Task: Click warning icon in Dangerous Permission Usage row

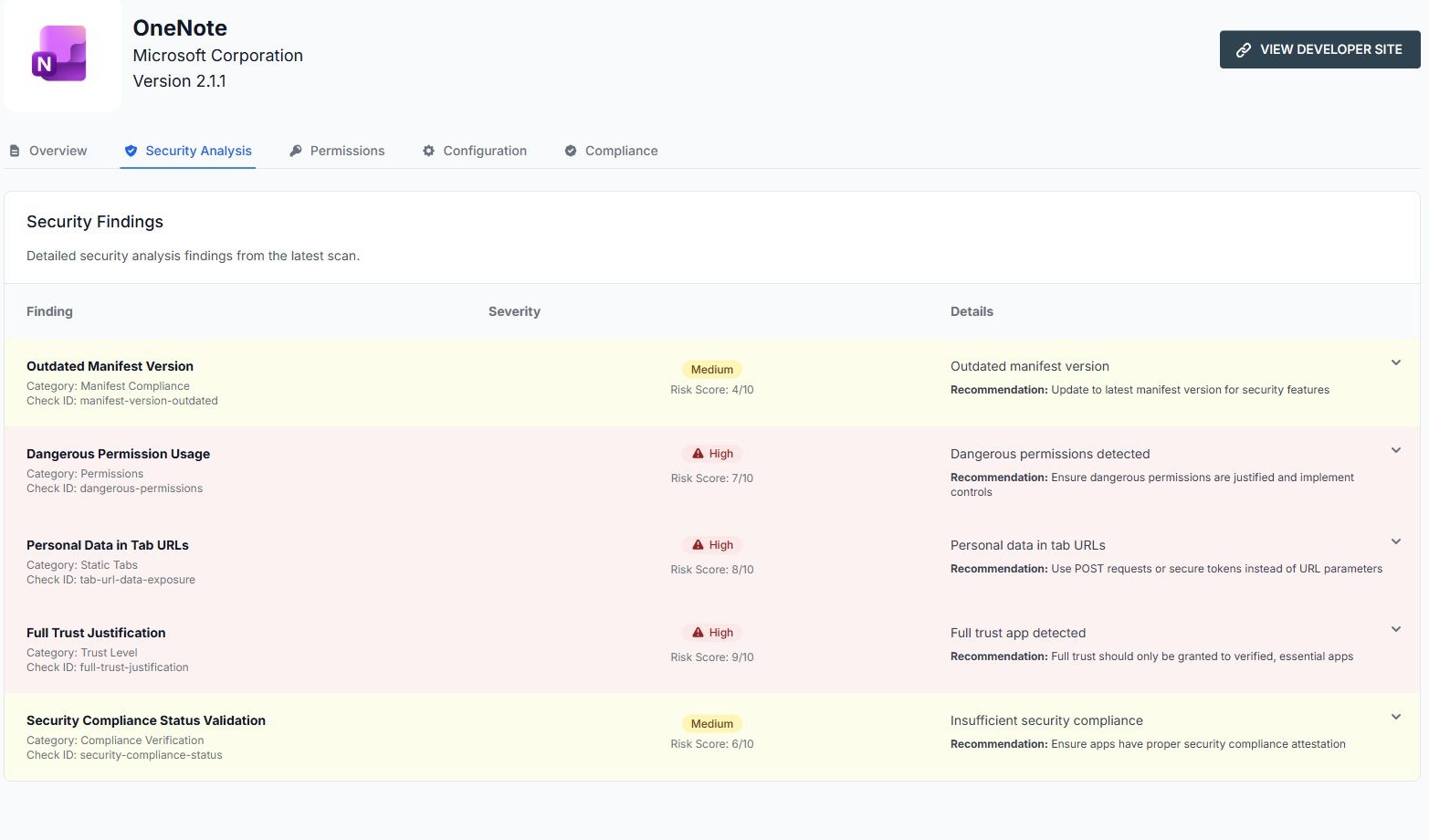Action: (x=698, y=454)
